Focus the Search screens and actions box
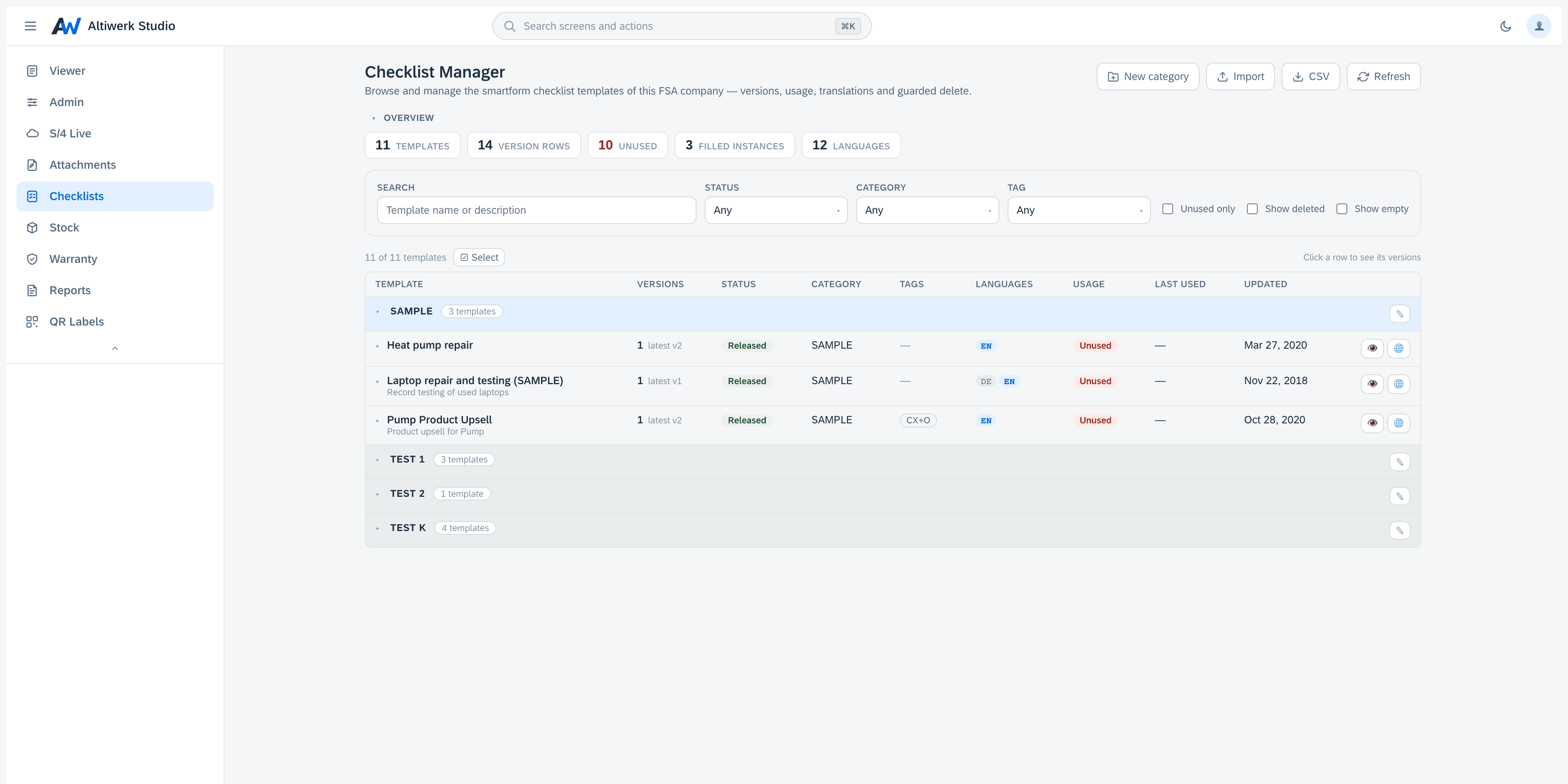The width and height of the screenshot is (1568, 784). tap(682, 26)
